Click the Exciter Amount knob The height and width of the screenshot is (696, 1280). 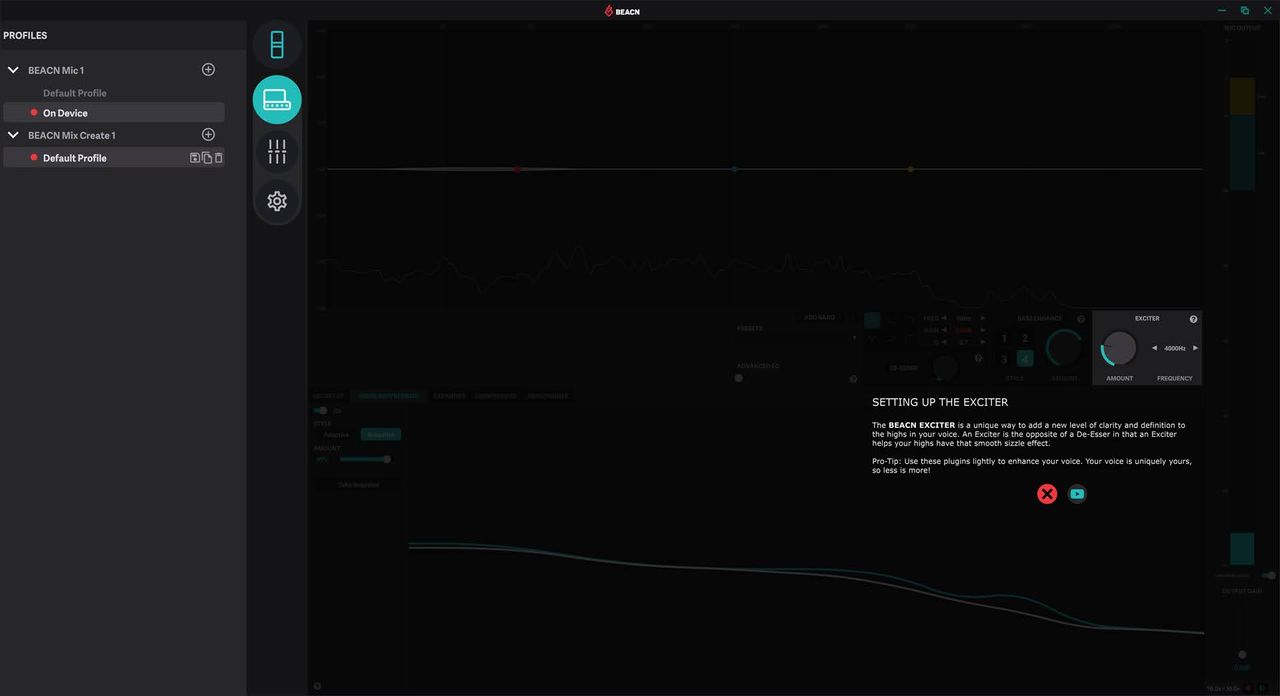coord(1120,349)
